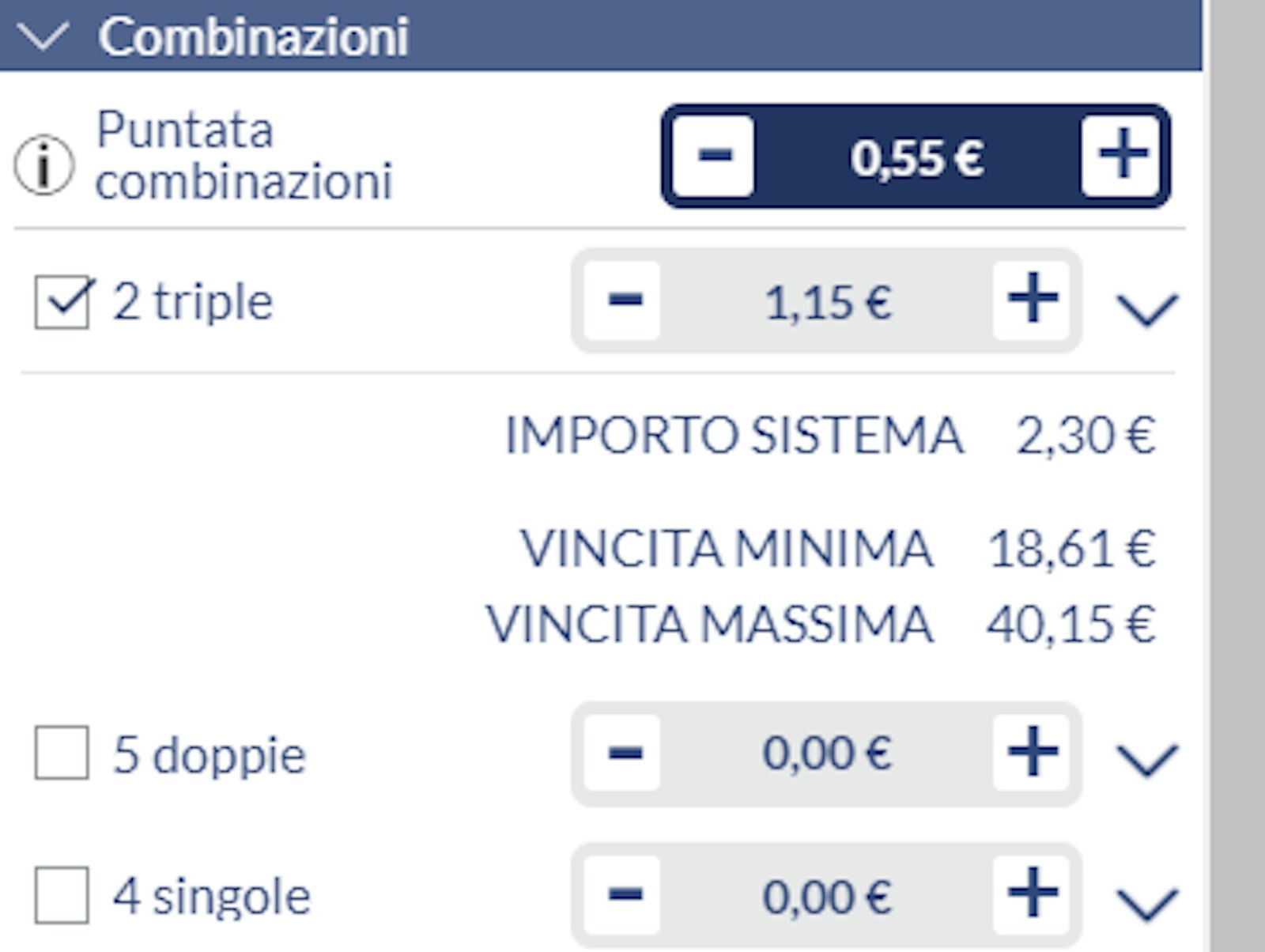Screen dimensions: 1265x952
Task: Expand the 4 singole details chevron
Action: [1146, 901]
